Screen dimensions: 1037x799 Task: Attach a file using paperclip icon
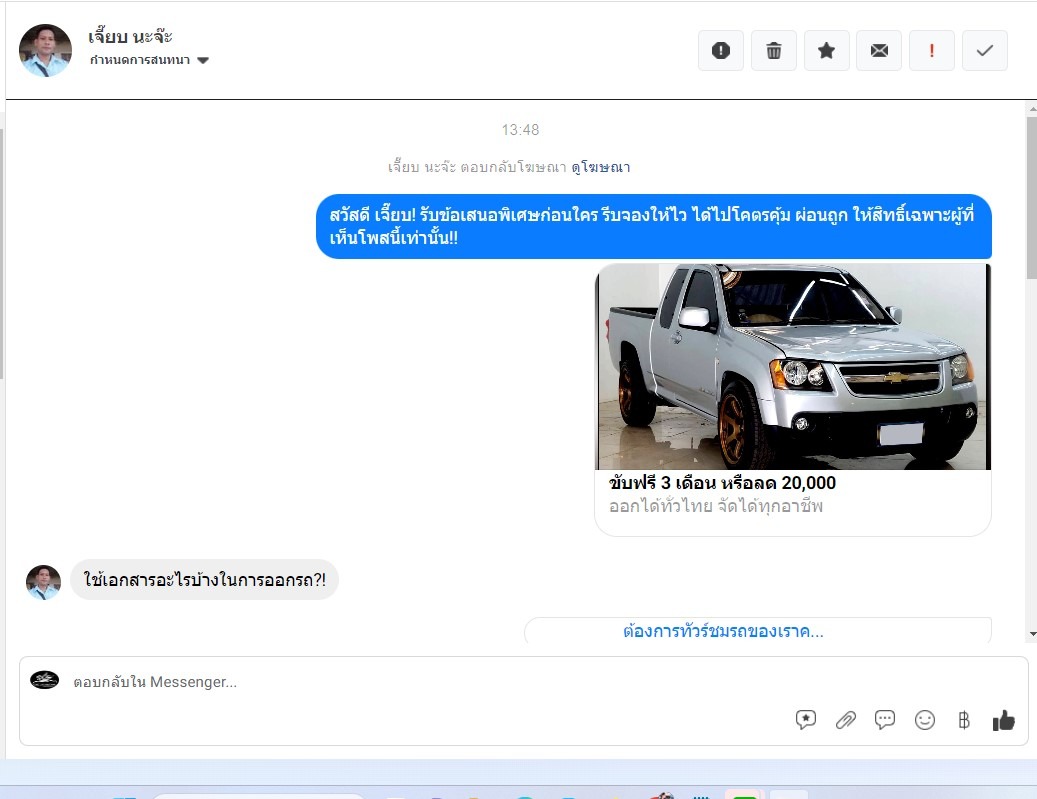pos(846,720)
